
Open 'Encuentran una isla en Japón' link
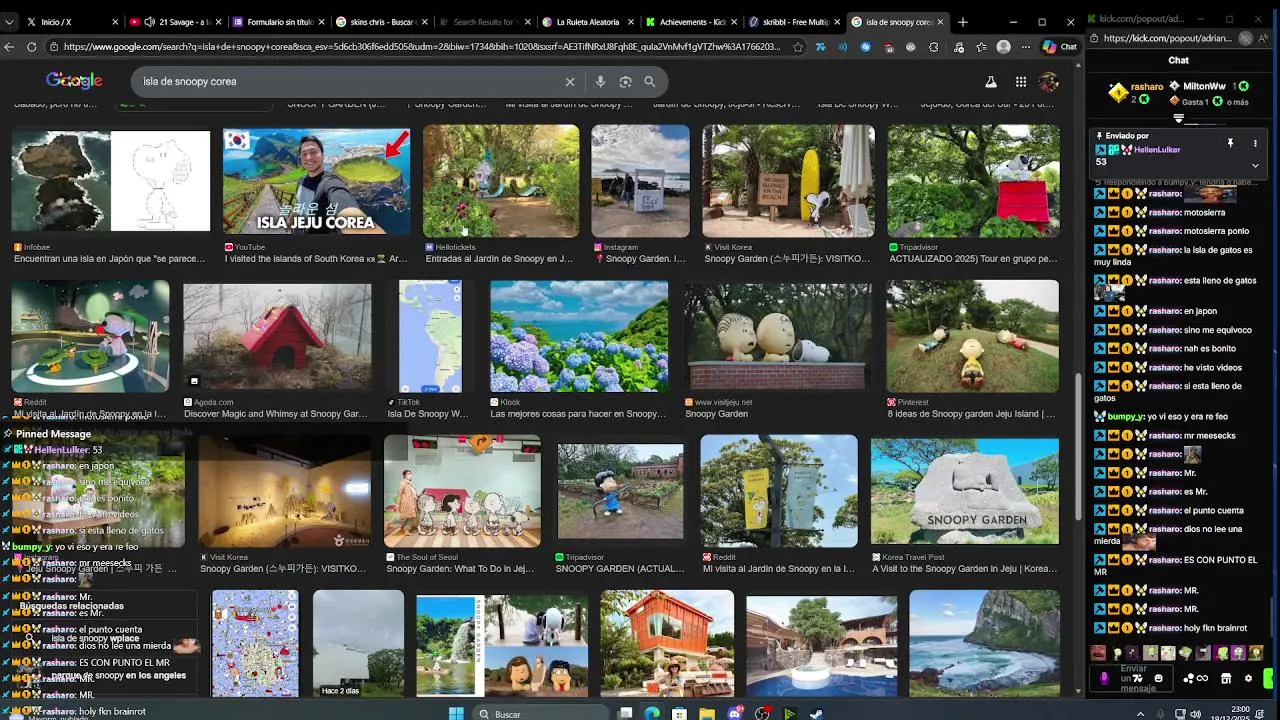tap(110, 259)
